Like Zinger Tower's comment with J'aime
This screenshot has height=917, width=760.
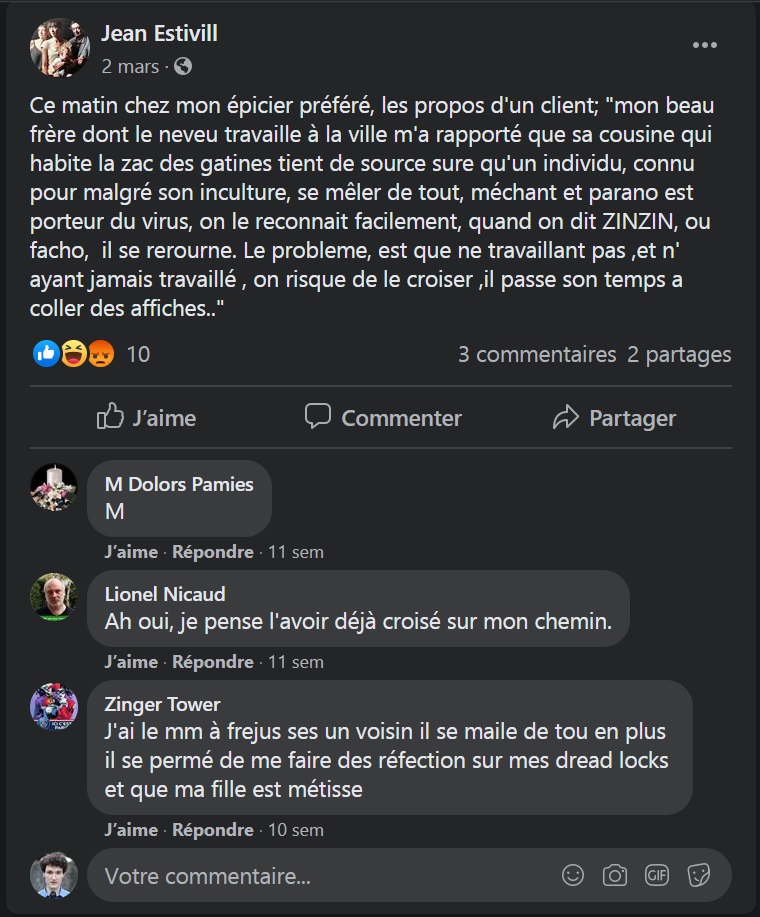(131, 830)
